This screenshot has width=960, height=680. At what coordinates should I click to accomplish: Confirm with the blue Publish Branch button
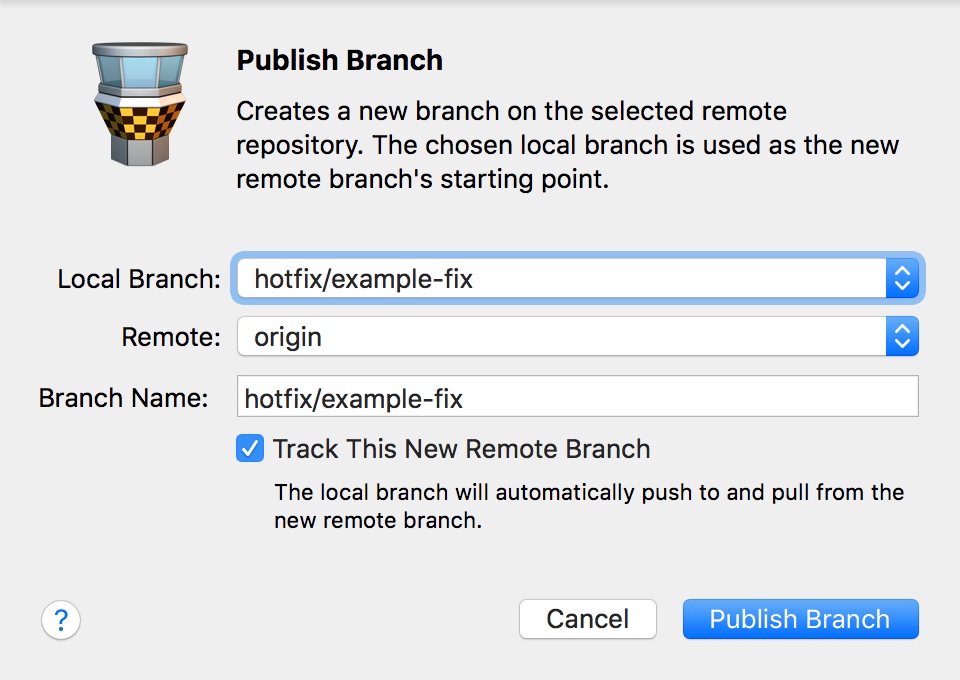[800, 619]
